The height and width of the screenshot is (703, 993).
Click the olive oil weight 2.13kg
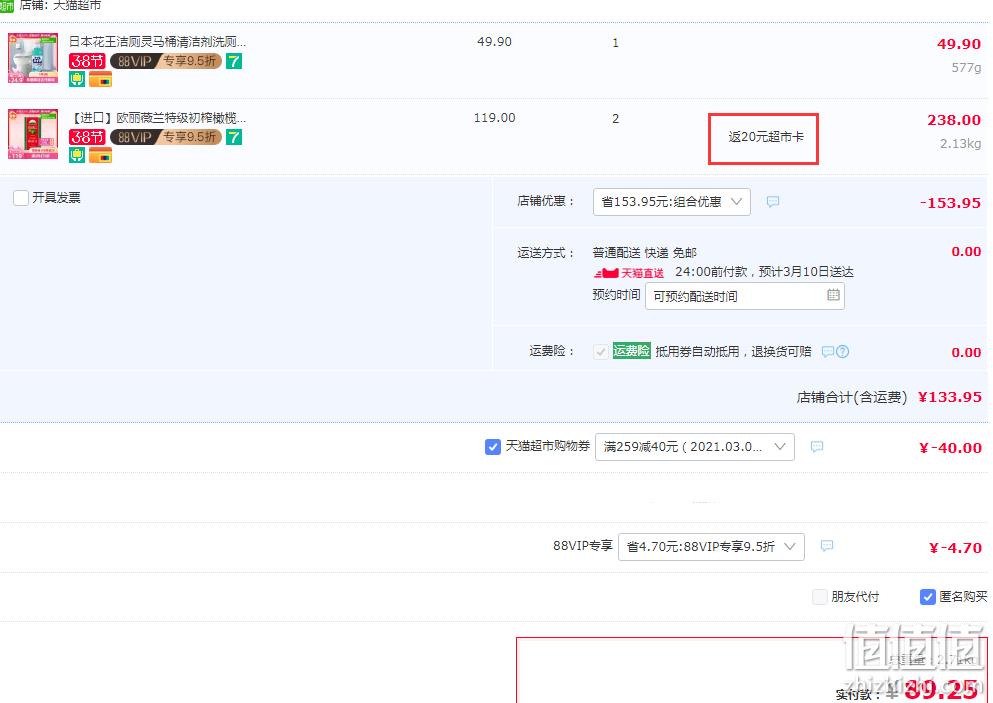960,144
